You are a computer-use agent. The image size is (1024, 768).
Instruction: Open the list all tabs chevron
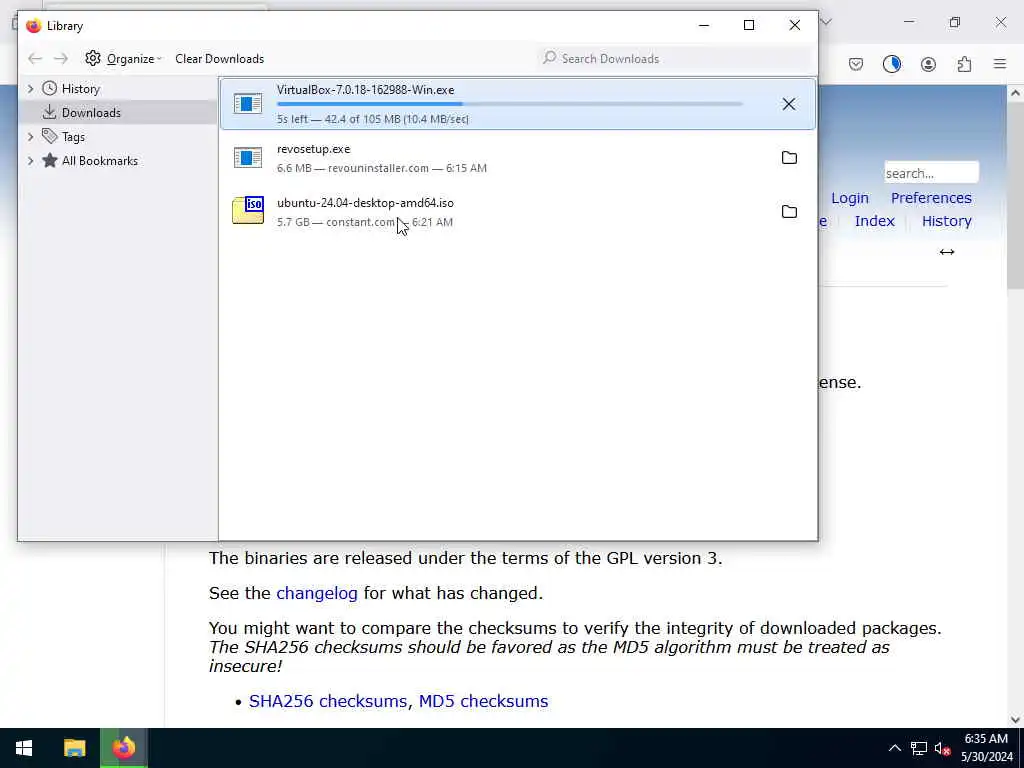[x=826, y=22]
